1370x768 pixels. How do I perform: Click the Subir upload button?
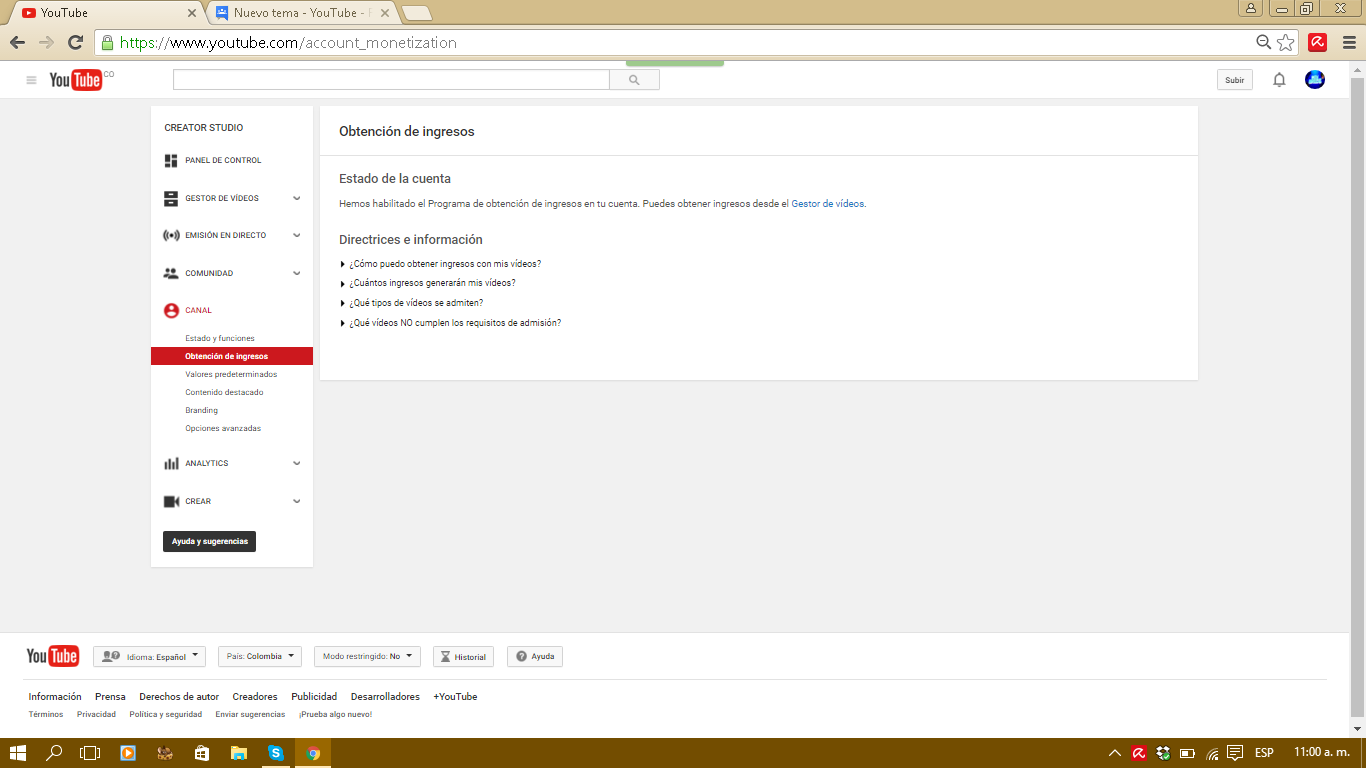(1235, 80)
